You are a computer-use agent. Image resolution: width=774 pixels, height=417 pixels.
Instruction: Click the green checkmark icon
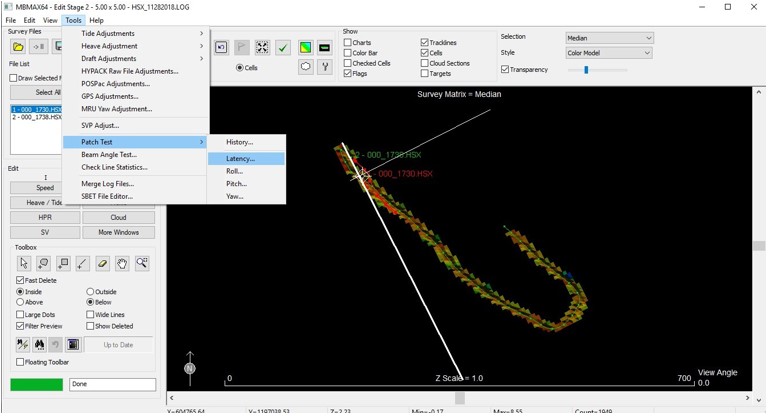[x=283, y=47]
